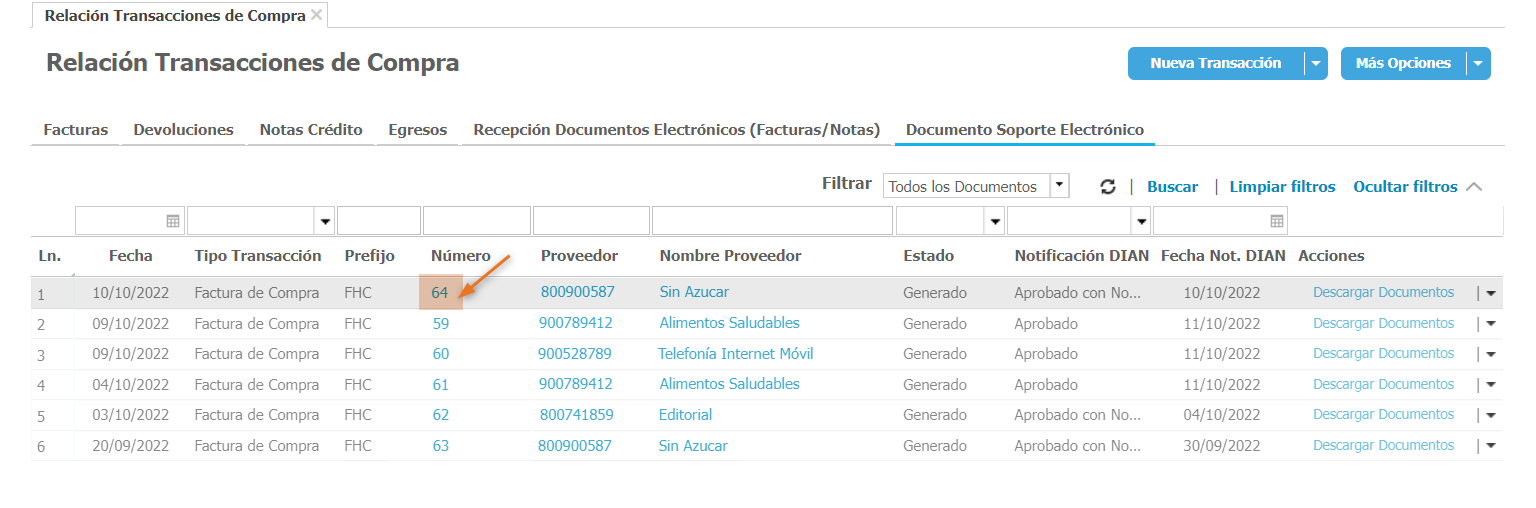The image size is (1536, 508).
Task: Switch to the Facturas tab
Action: (76, 130)
